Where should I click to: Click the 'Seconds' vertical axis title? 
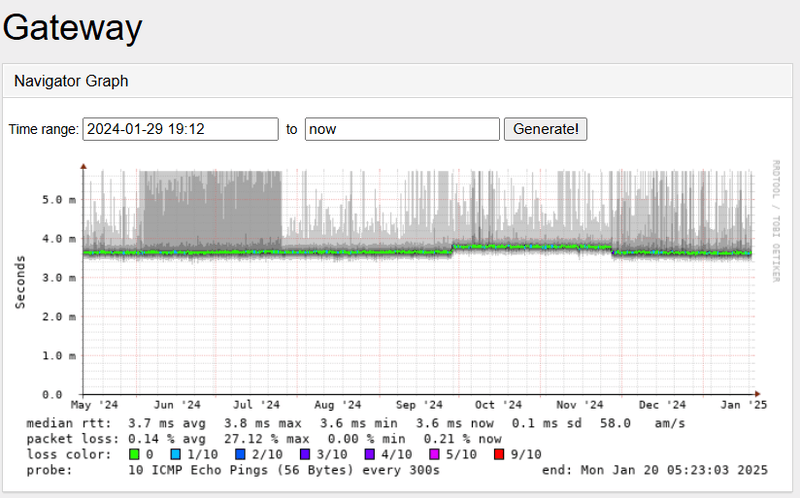[20, 280]
